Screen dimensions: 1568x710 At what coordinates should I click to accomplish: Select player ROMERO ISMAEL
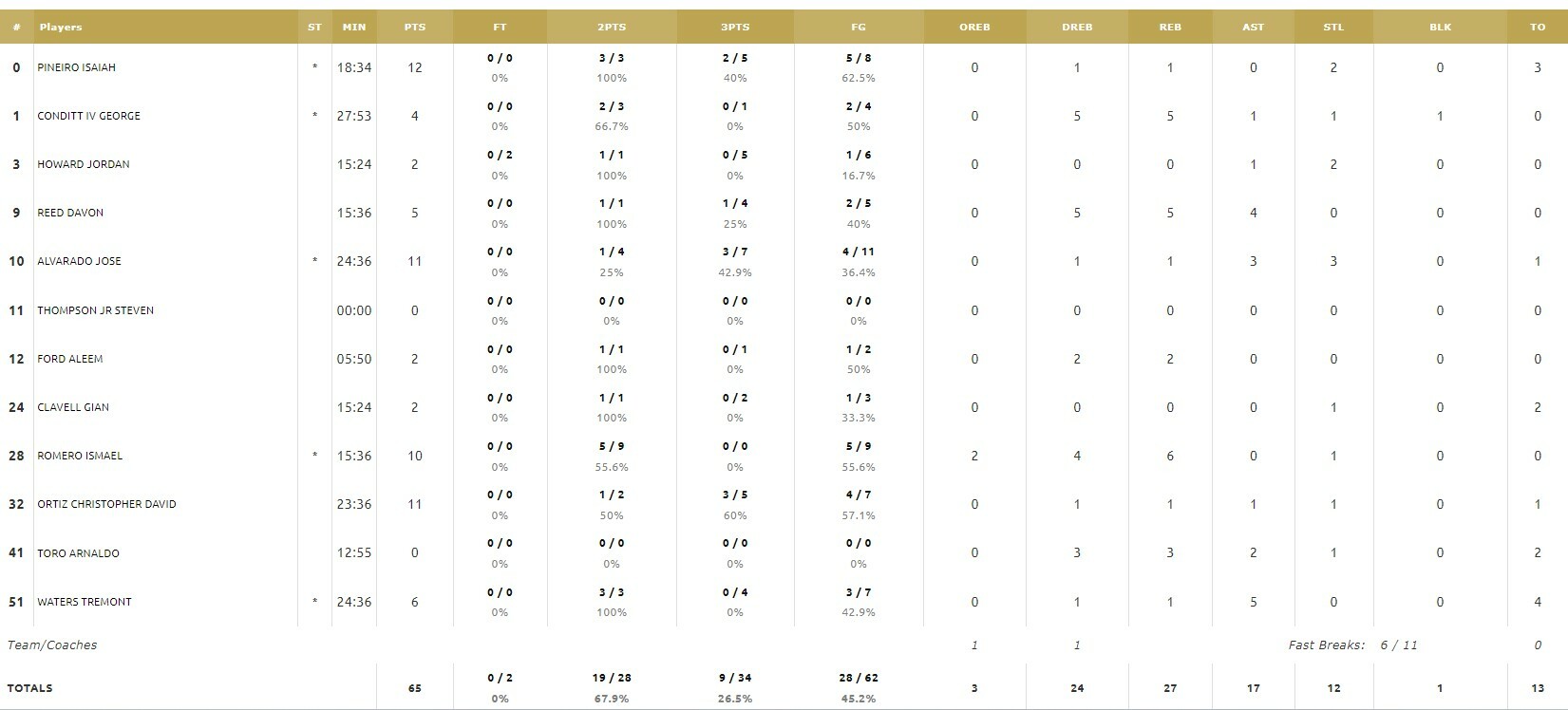(x=80, y=456)
